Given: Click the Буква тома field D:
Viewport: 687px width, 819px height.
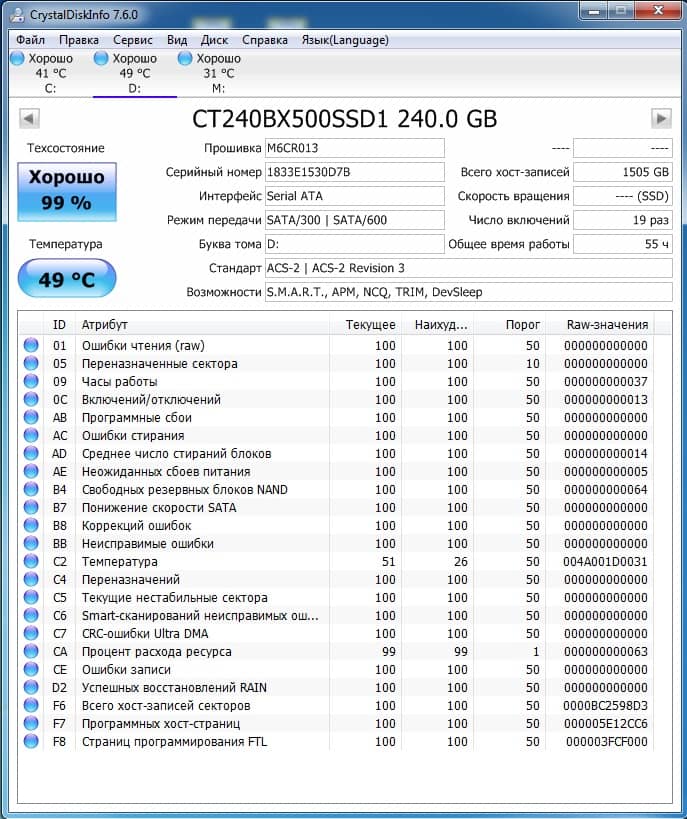Looking at the screenshot, I should click(355, 244).
